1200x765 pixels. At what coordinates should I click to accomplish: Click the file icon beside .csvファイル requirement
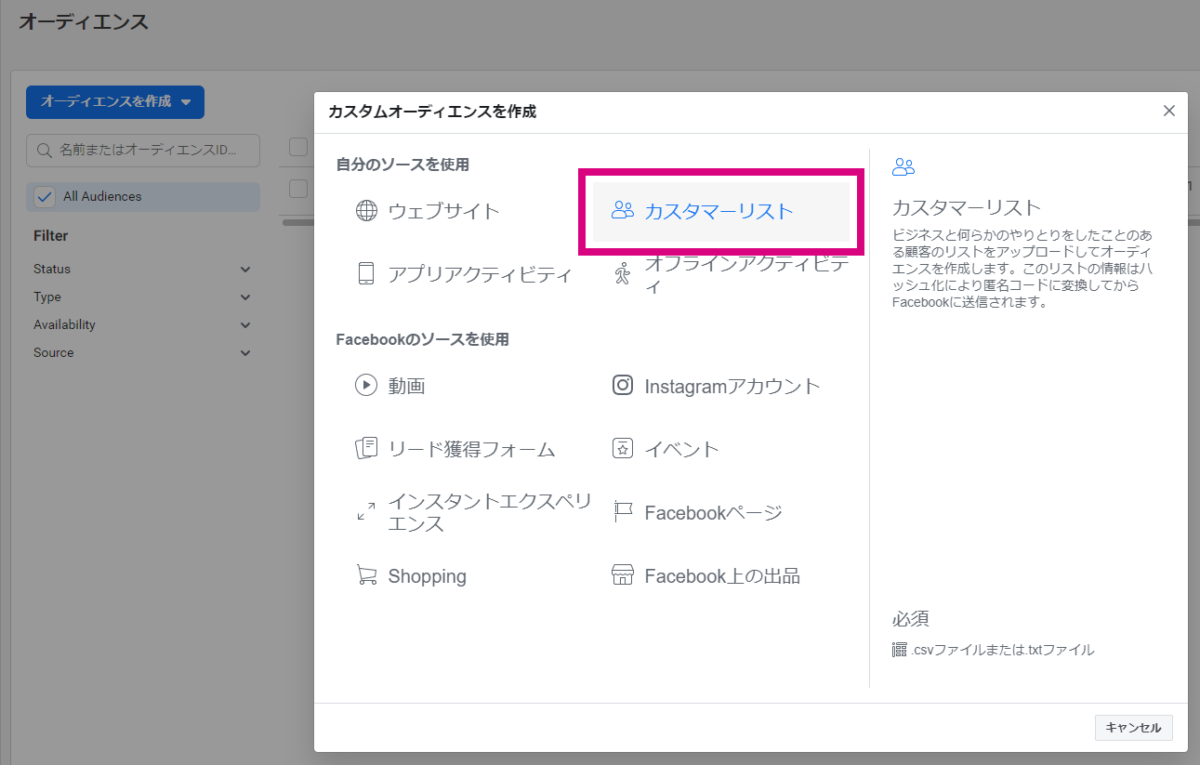[x=899, y=650]
